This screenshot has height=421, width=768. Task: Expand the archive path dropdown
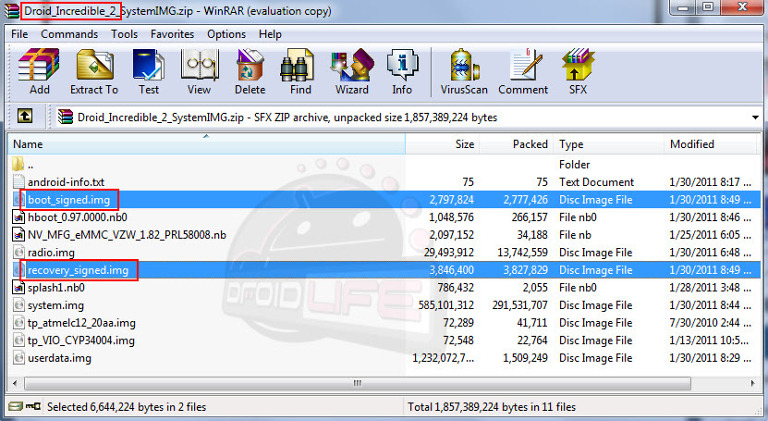click(755, 117)
